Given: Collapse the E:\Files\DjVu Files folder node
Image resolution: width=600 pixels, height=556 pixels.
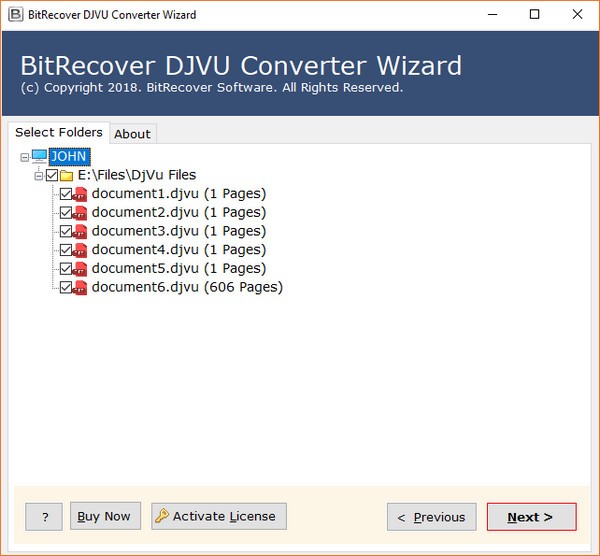Looking at the screenshot, I should coord(39,176).
